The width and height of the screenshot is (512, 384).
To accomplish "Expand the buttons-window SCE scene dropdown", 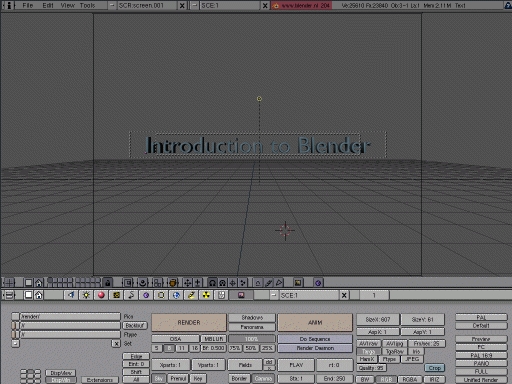I will [x=274, y=295].
